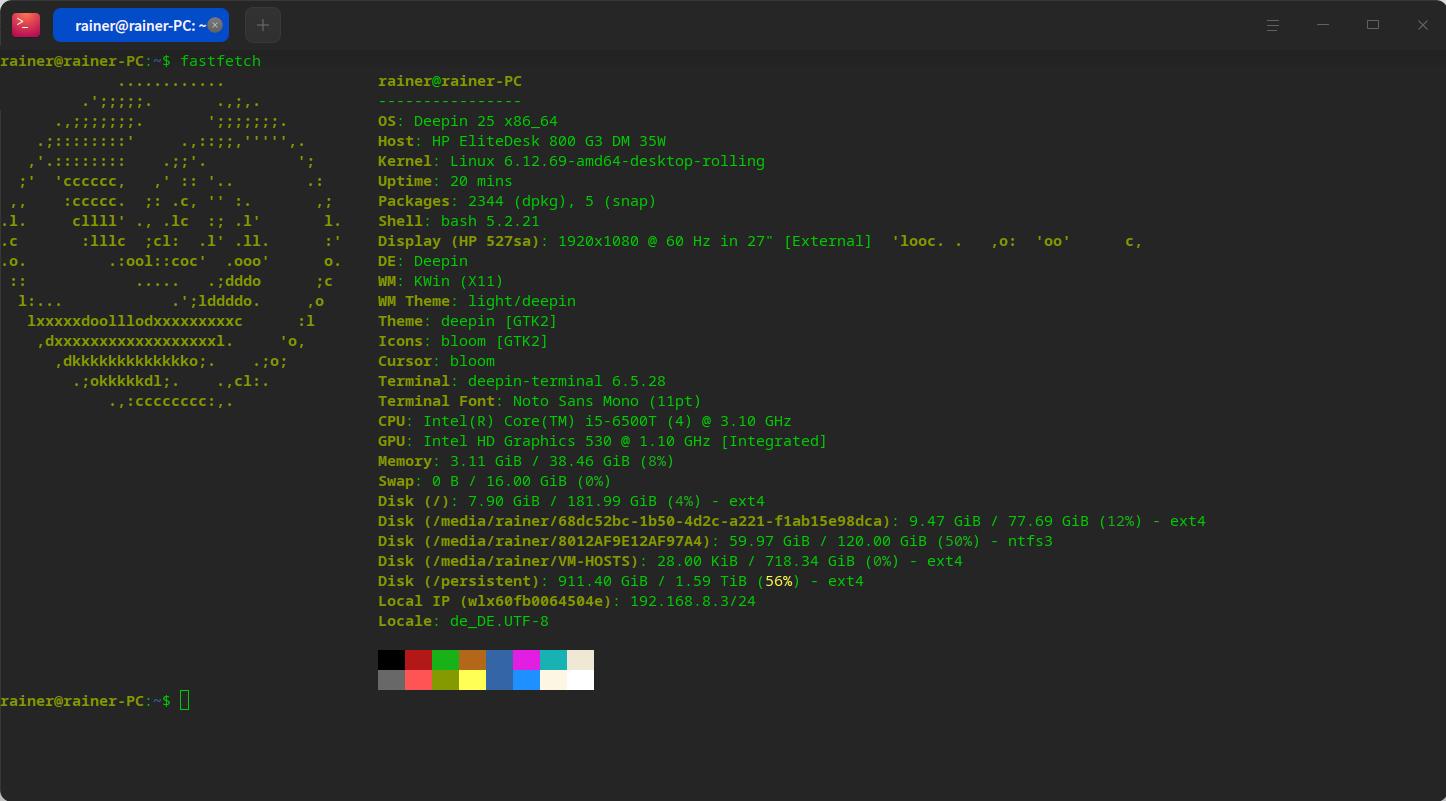Image resolution: width=1446 pixels, height=801 pixels.
Task: Click the Terminal value 'deepin-terminal 6.5.28'
Action: (567, 381)
